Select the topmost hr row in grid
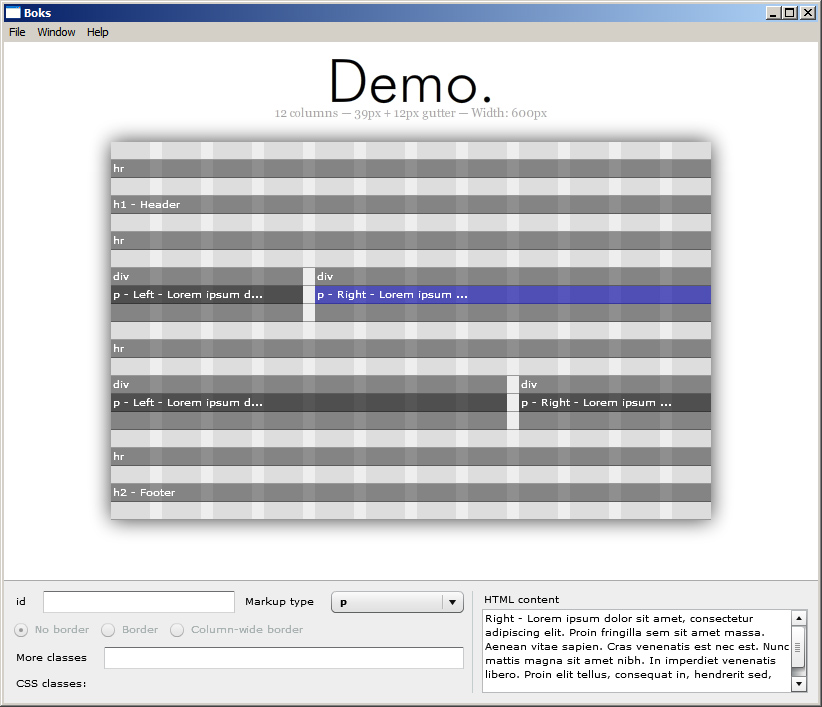 pyautogui.click(x=410, y=169)
